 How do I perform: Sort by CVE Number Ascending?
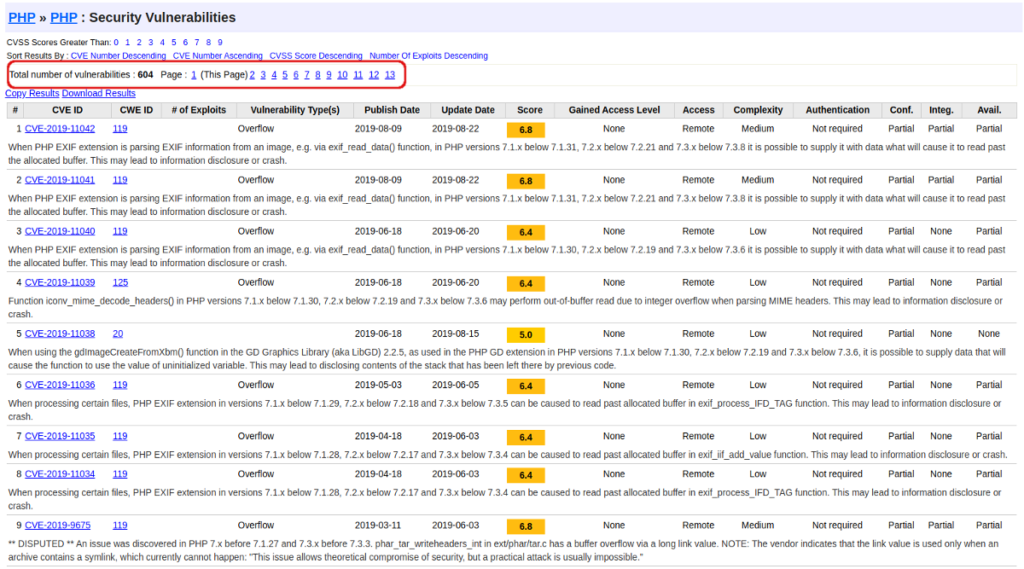click(217, 56)
